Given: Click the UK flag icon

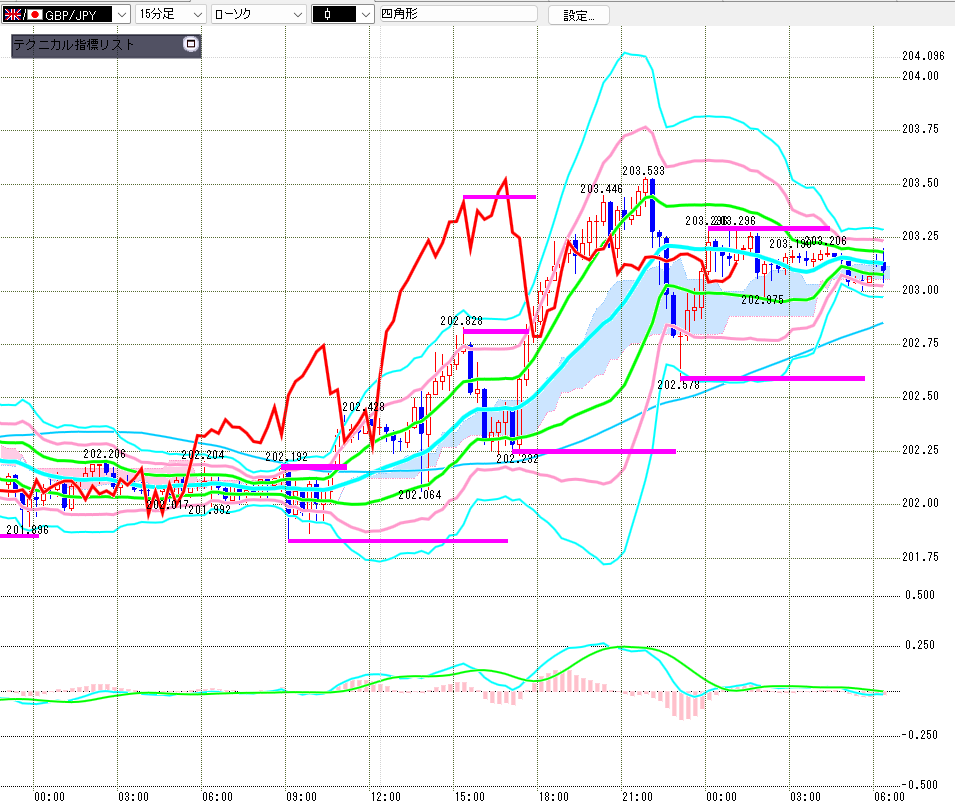Looking at the screenshot, I should pos(13,15).
